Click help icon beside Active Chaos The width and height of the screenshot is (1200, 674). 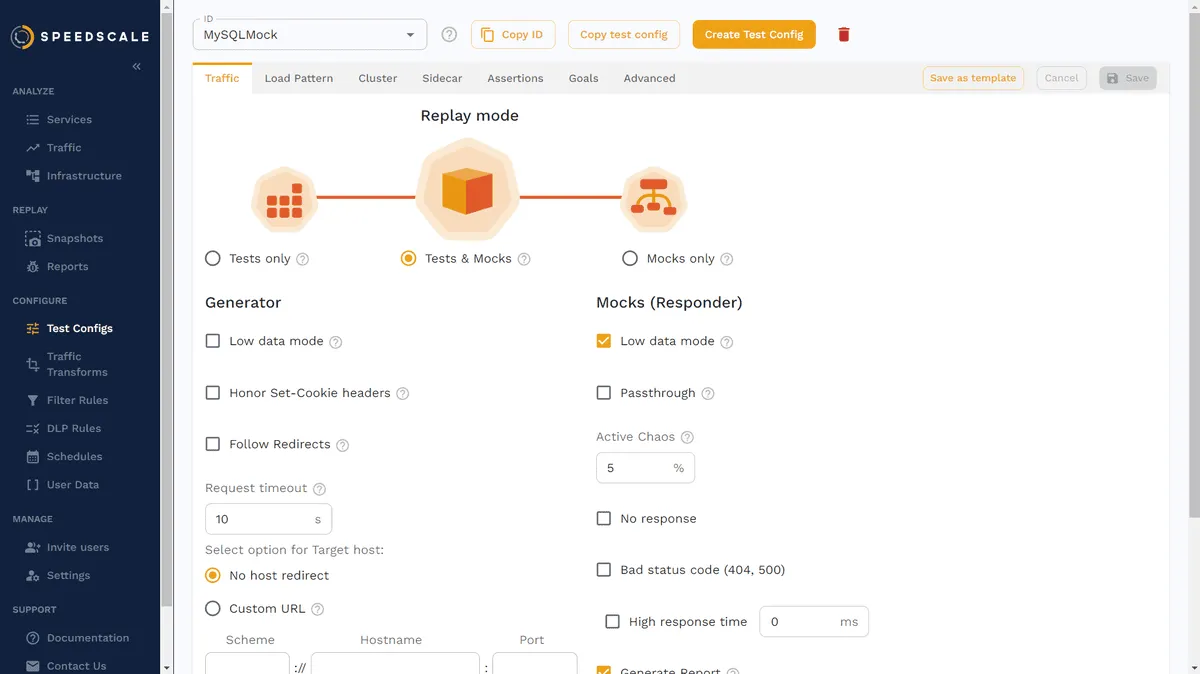point(687,437)
